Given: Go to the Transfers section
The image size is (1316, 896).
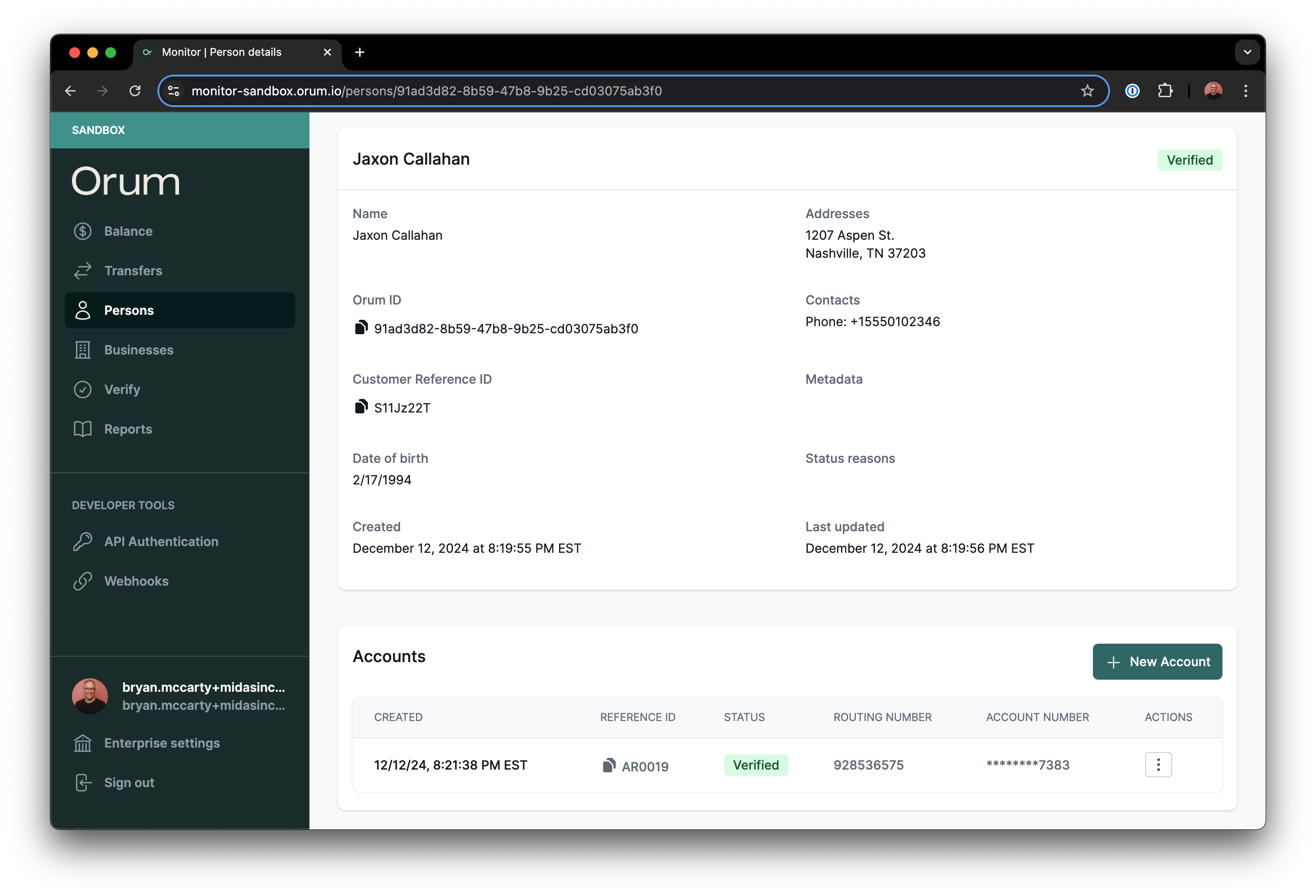Looking at the screenshot, I should 133,271.
